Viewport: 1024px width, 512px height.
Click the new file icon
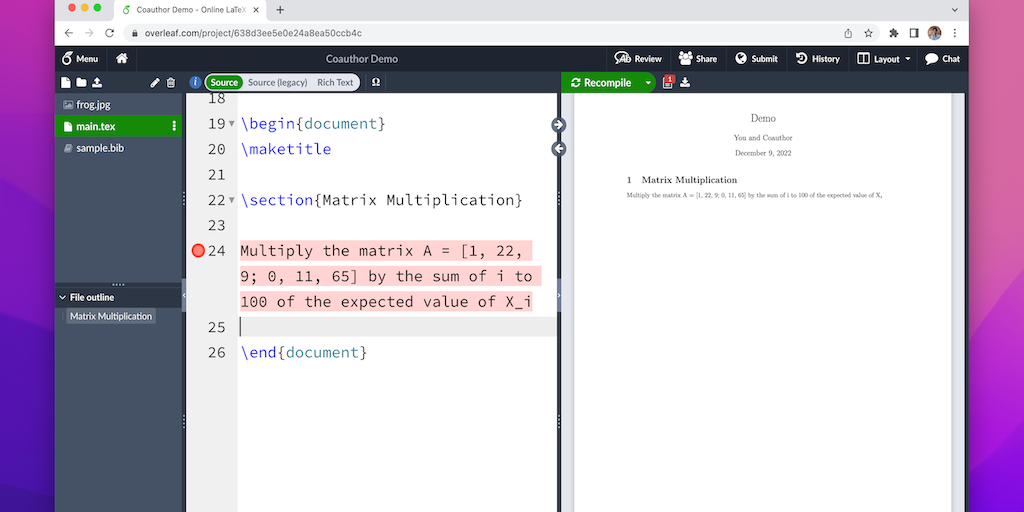pyautogui.click(x=66, y=83)
